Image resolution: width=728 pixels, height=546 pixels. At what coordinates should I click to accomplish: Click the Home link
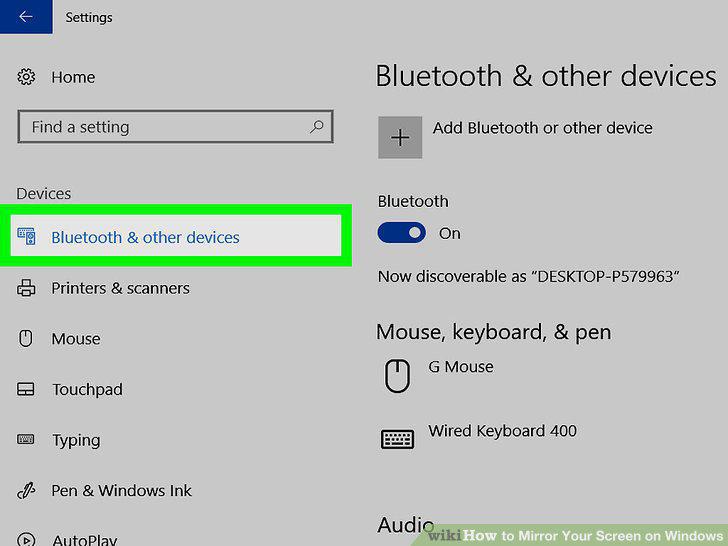click(x=73, y=77)
